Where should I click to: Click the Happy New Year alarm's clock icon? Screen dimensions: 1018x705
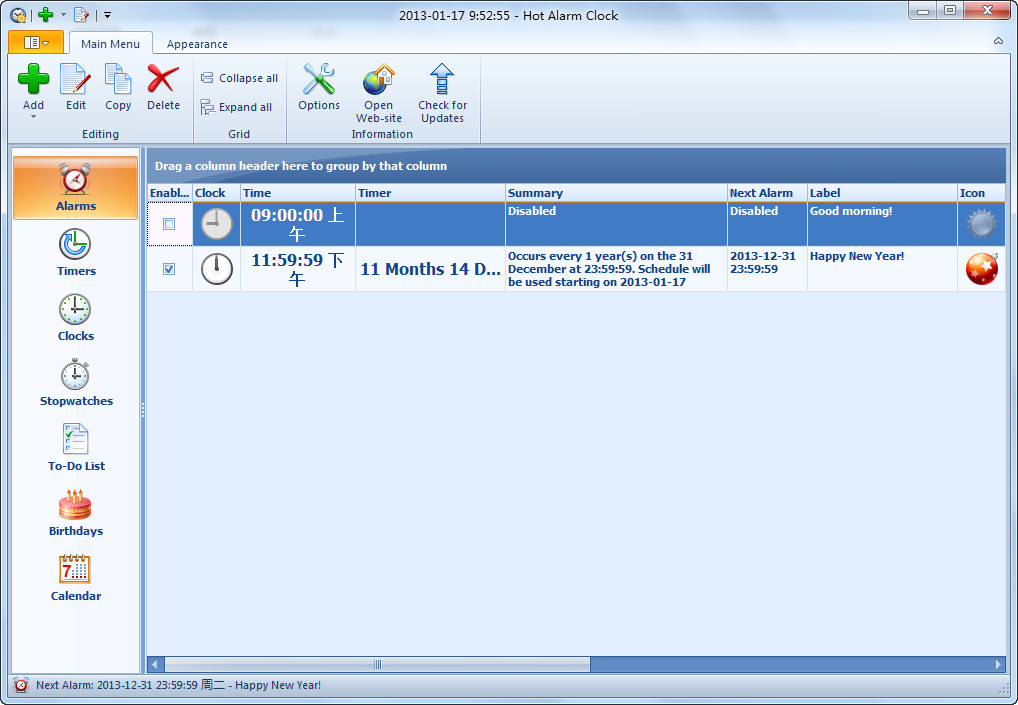click(216, 269)
